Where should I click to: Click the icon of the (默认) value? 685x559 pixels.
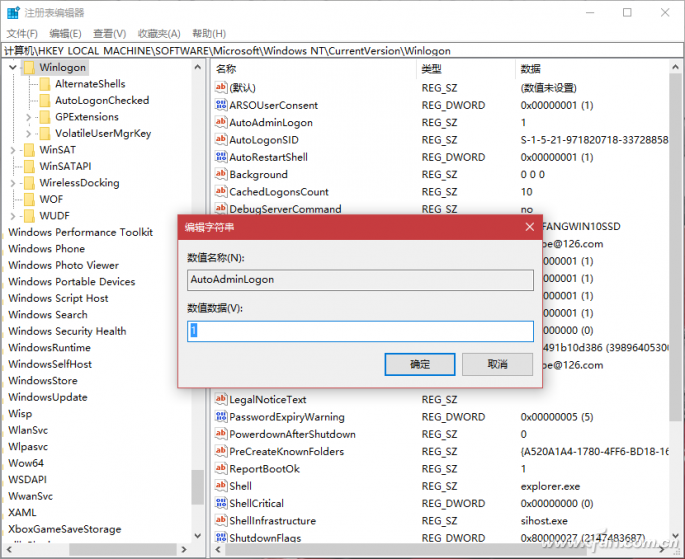point(221,87)
